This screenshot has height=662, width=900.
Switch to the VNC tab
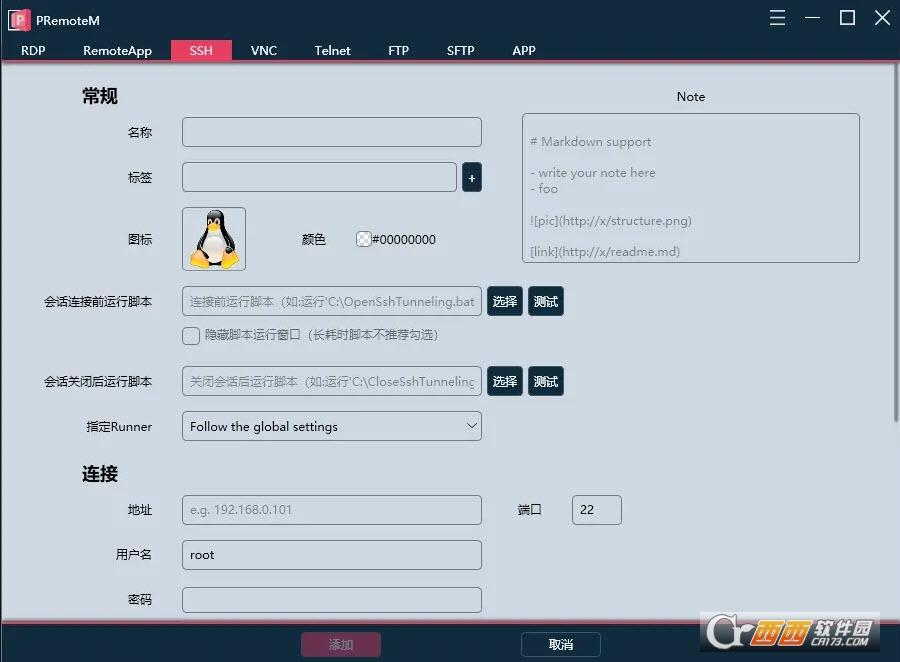point(264,51)
